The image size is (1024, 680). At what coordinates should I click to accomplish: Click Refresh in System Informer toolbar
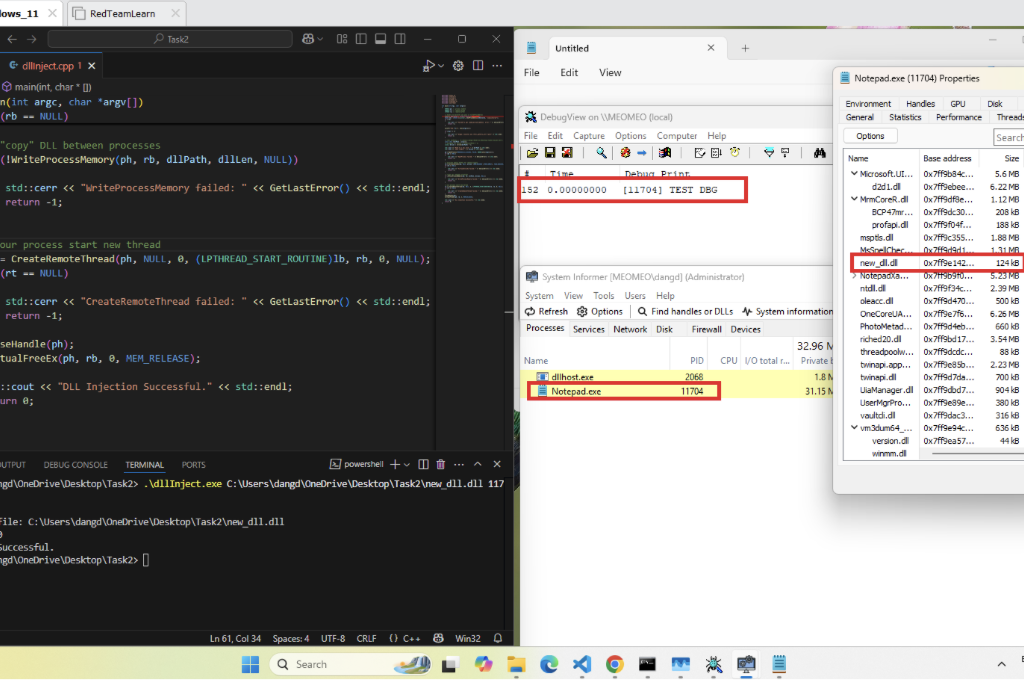click(546, 312)
